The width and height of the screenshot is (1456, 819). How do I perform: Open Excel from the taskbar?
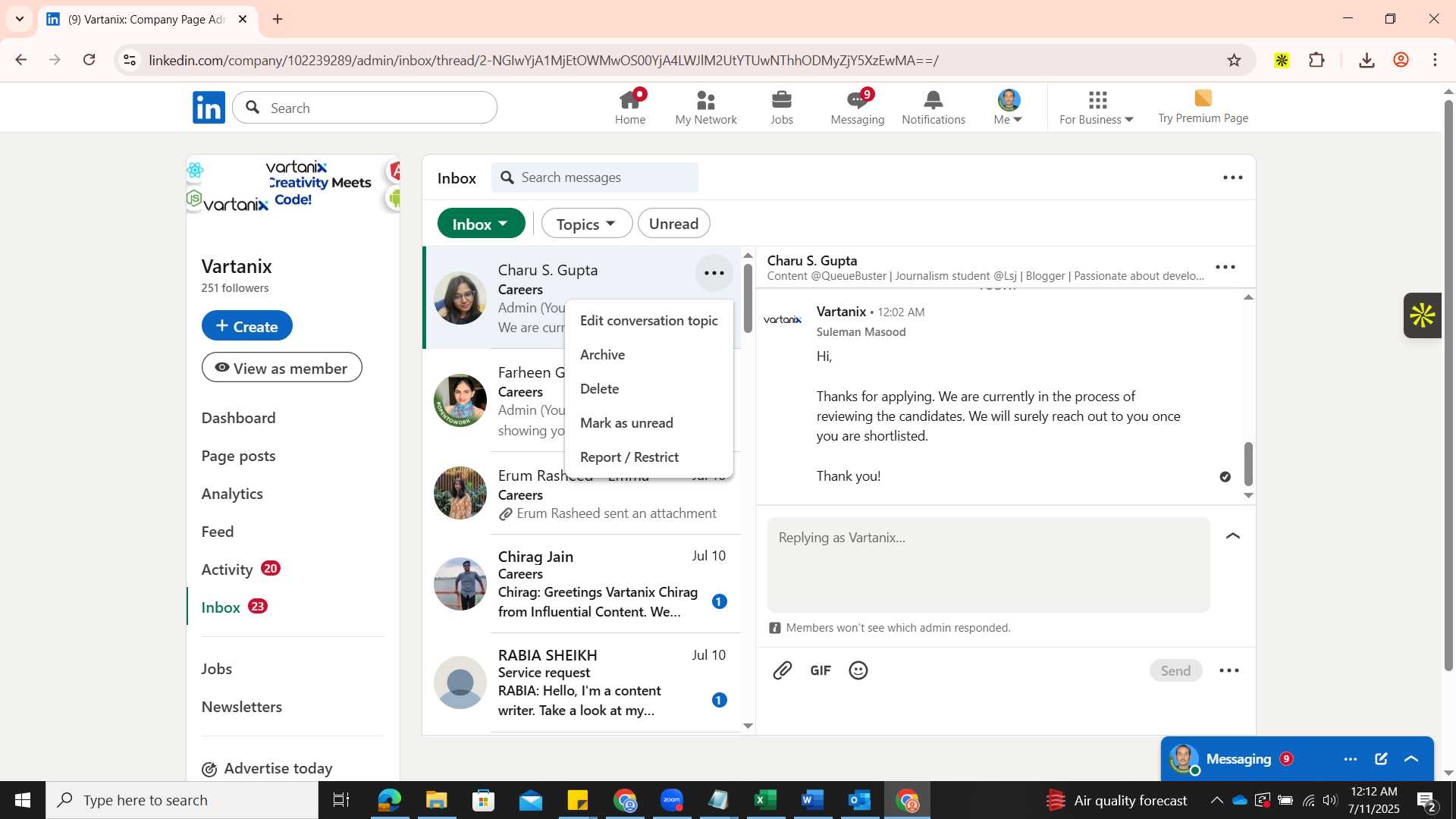[765, 800]
